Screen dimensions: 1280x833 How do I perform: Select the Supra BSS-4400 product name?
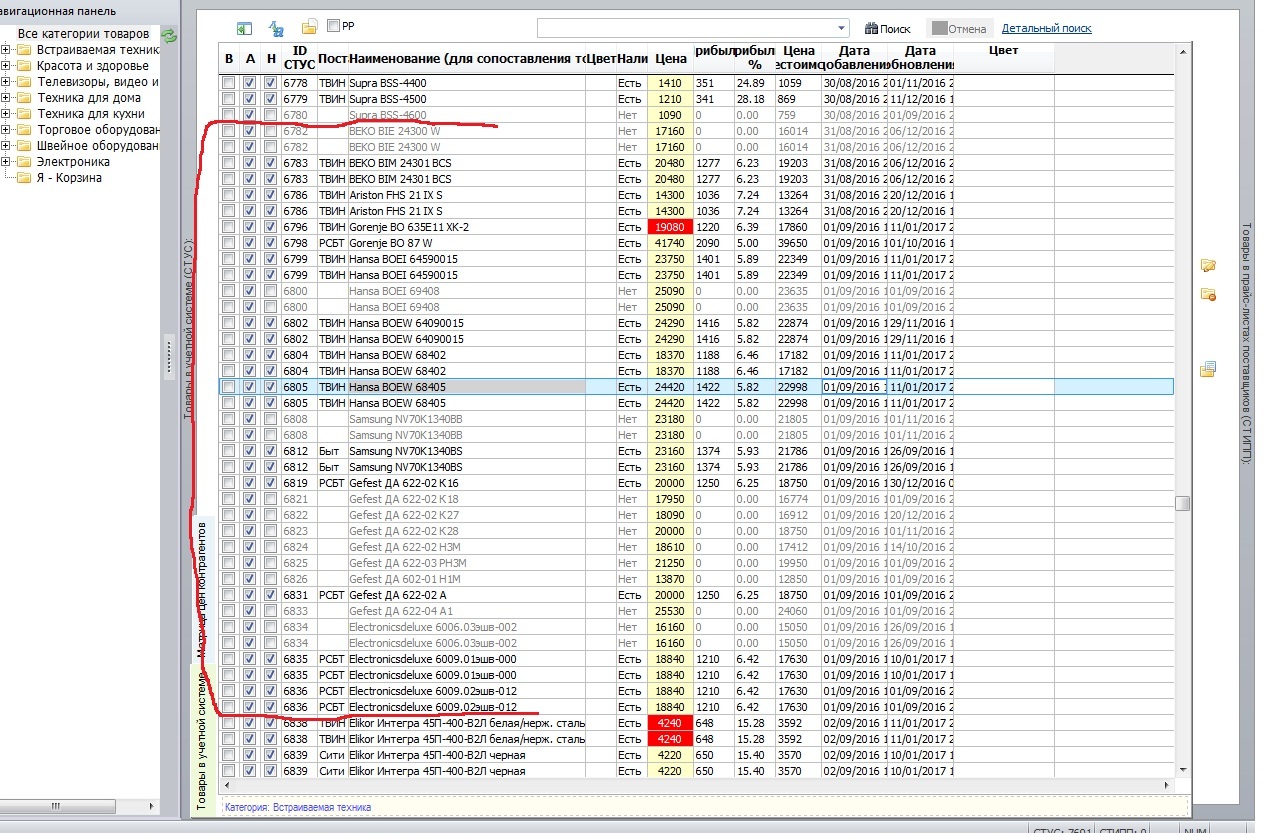point(387,83)
